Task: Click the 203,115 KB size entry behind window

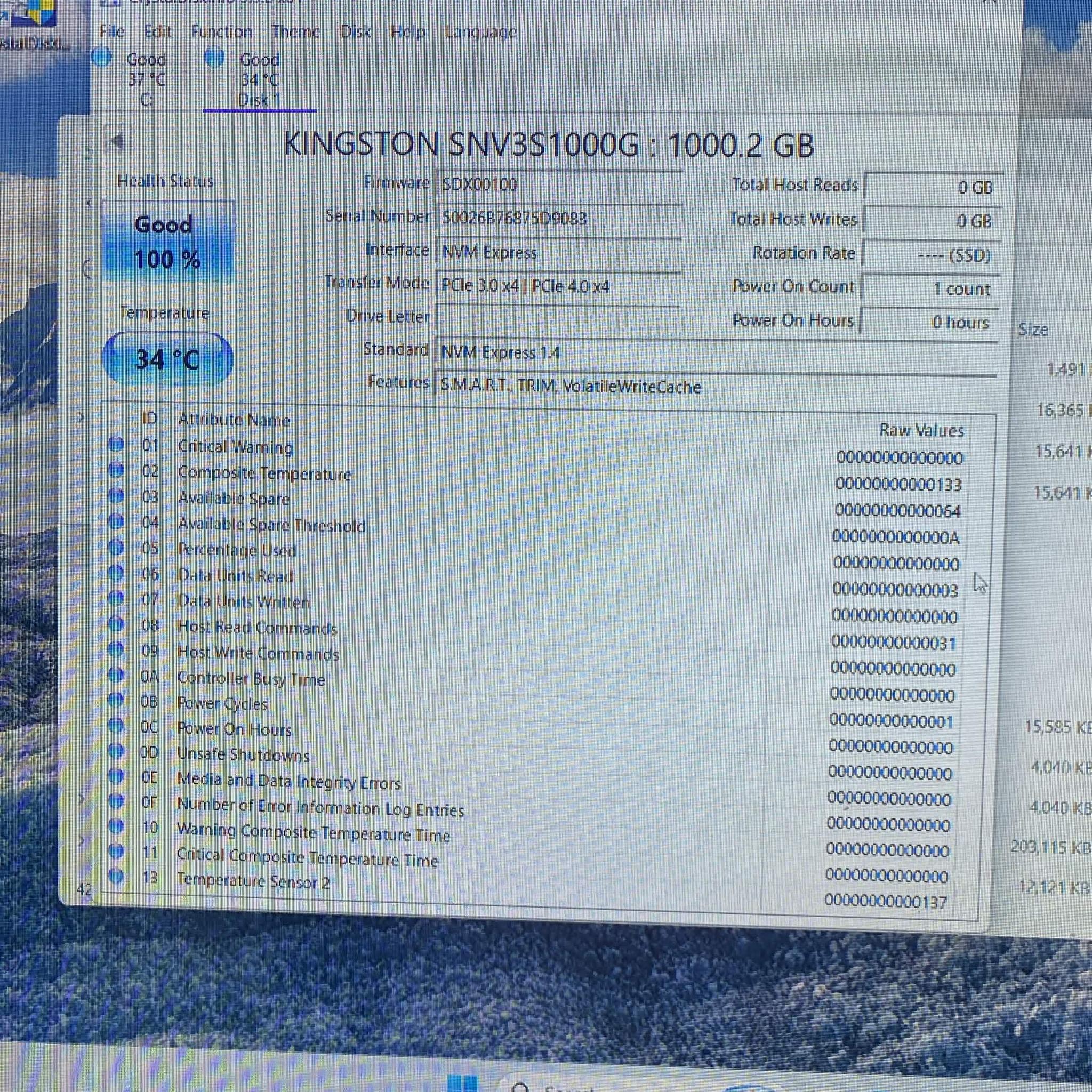Action: pyautogui.click(x=1051, y=847)
